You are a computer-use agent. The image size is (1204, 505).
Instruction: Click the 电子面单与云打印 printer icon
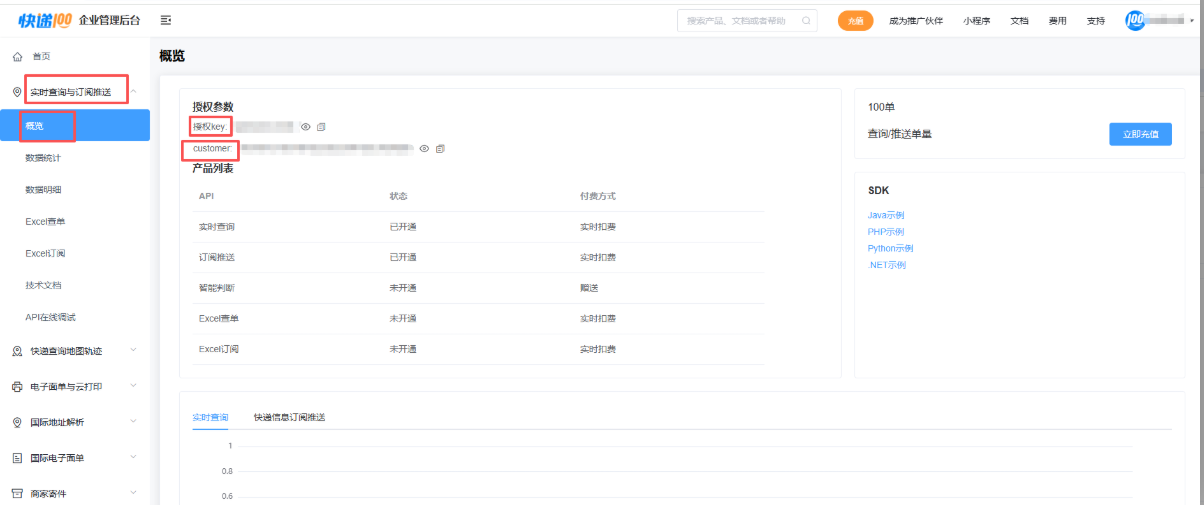click(17, 387)
